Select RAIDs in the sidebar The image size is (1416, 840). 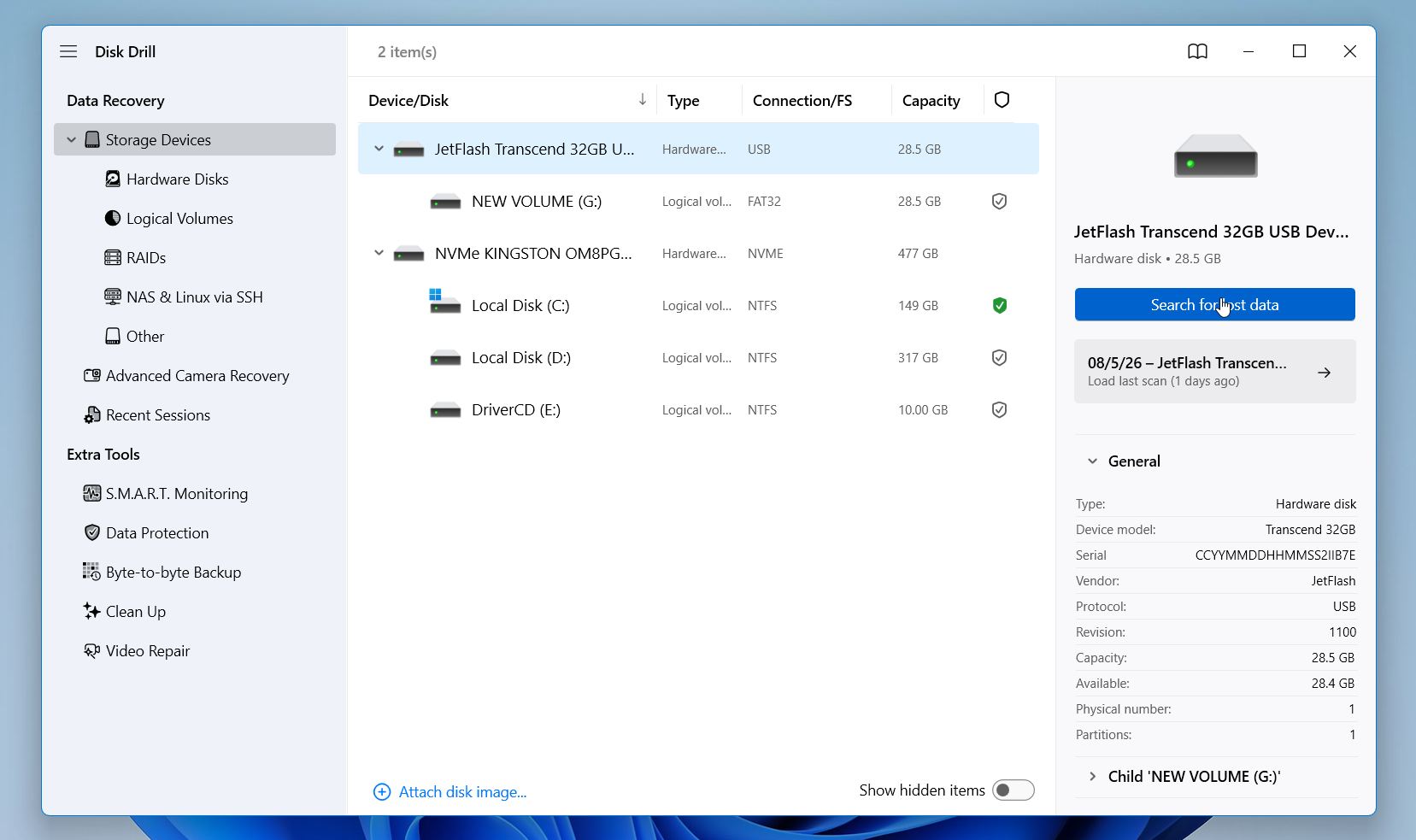pos(146,257)
